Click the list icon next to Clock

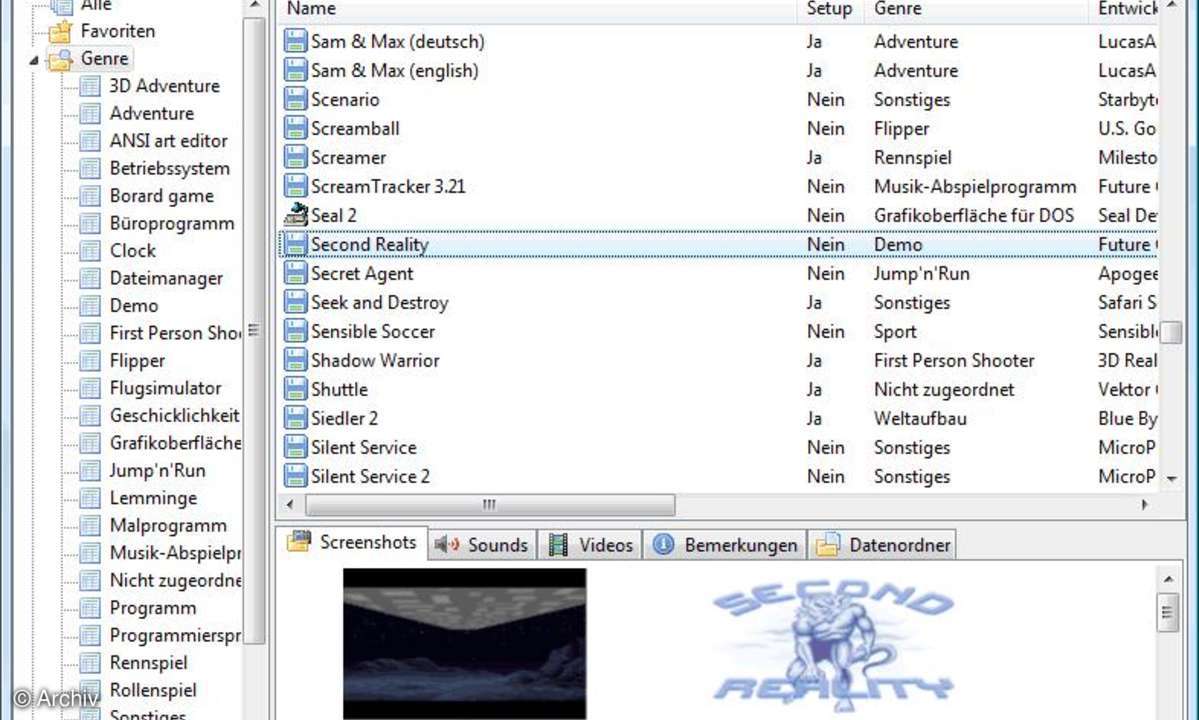(x=90, y=251)
